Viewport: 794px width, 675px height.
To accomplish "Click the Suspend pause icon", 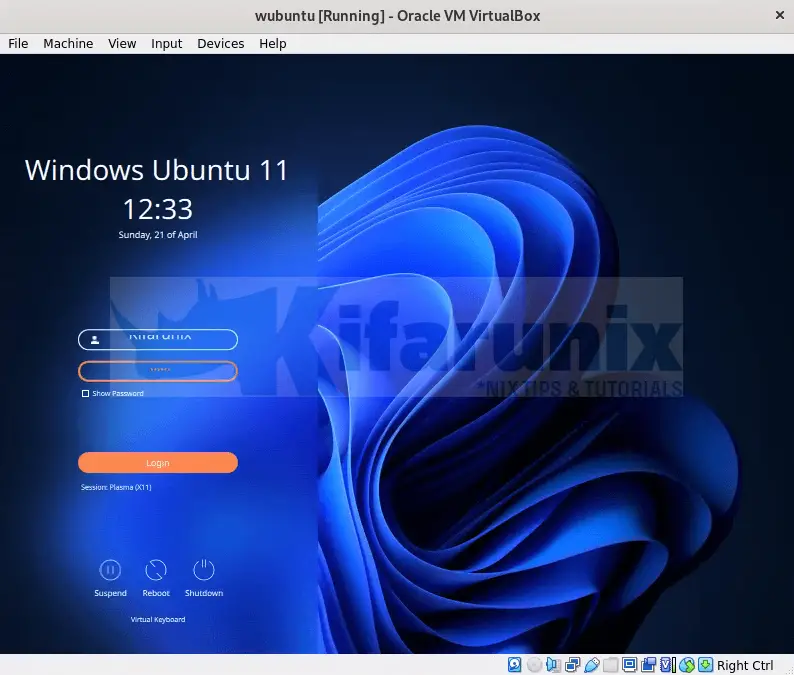I will [110, 570].
